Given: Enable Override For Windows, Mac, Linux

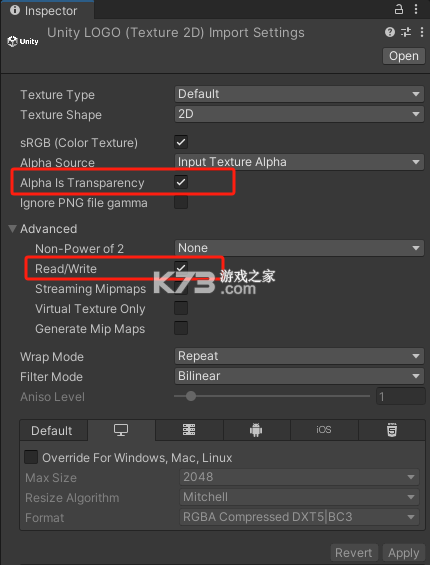Looking at the screenshot, I should [31, 457].
